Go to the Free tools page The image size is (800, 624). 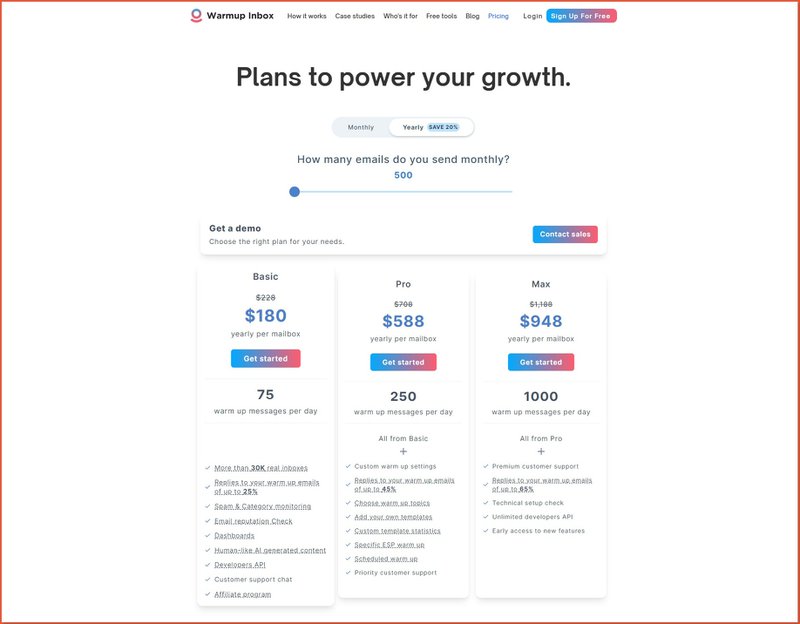coord(441,16)
